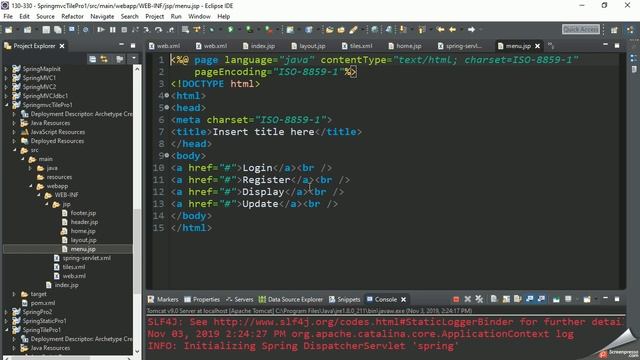Click the Save All toolbar icon
This screenshot has height=360, width=640.
click(58, 30)
